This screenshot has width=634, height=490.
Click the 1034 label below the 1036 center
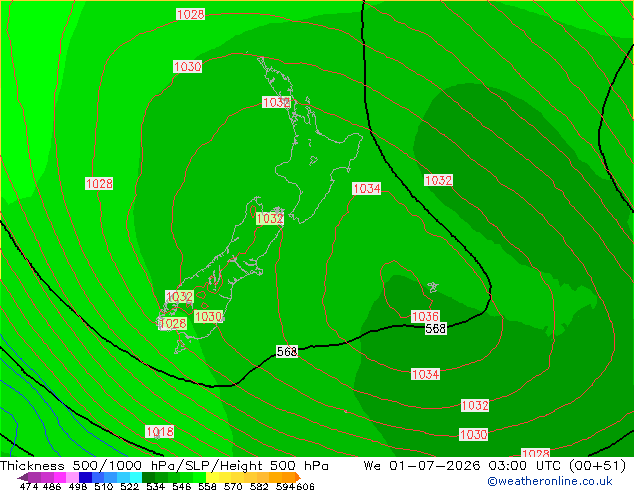(425, 374)
